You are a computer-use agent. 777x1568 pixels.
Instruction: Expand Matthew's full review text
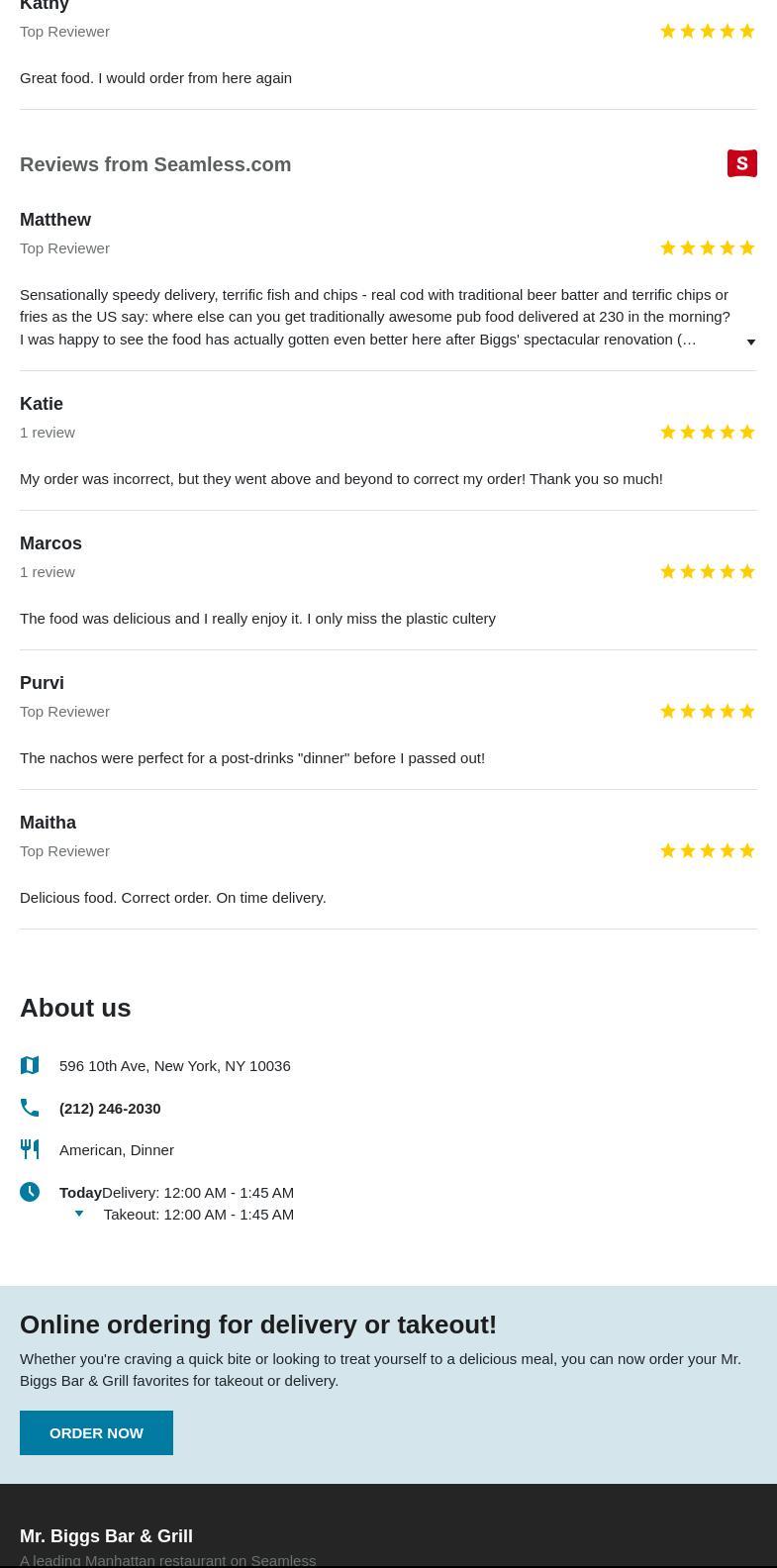tap(750, 342)
